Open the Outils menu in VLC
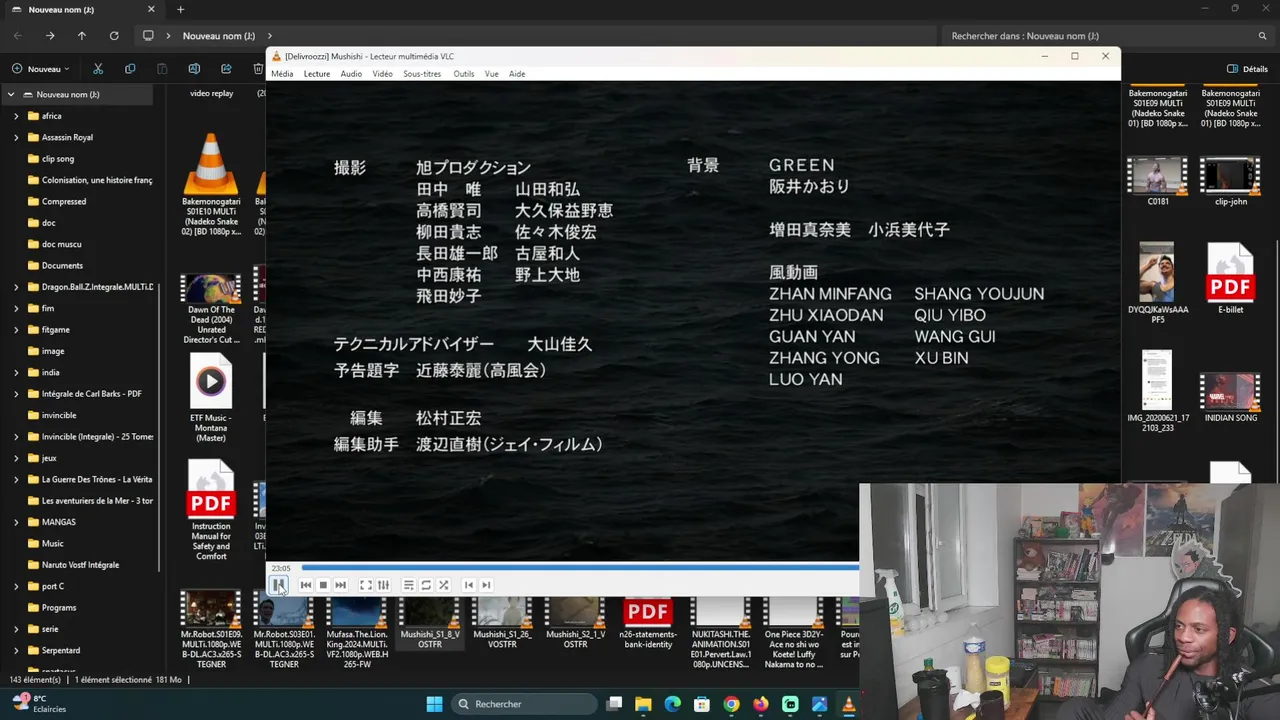Image resolution: width=1280 pixels, height=720 pixels. [464, 74]
